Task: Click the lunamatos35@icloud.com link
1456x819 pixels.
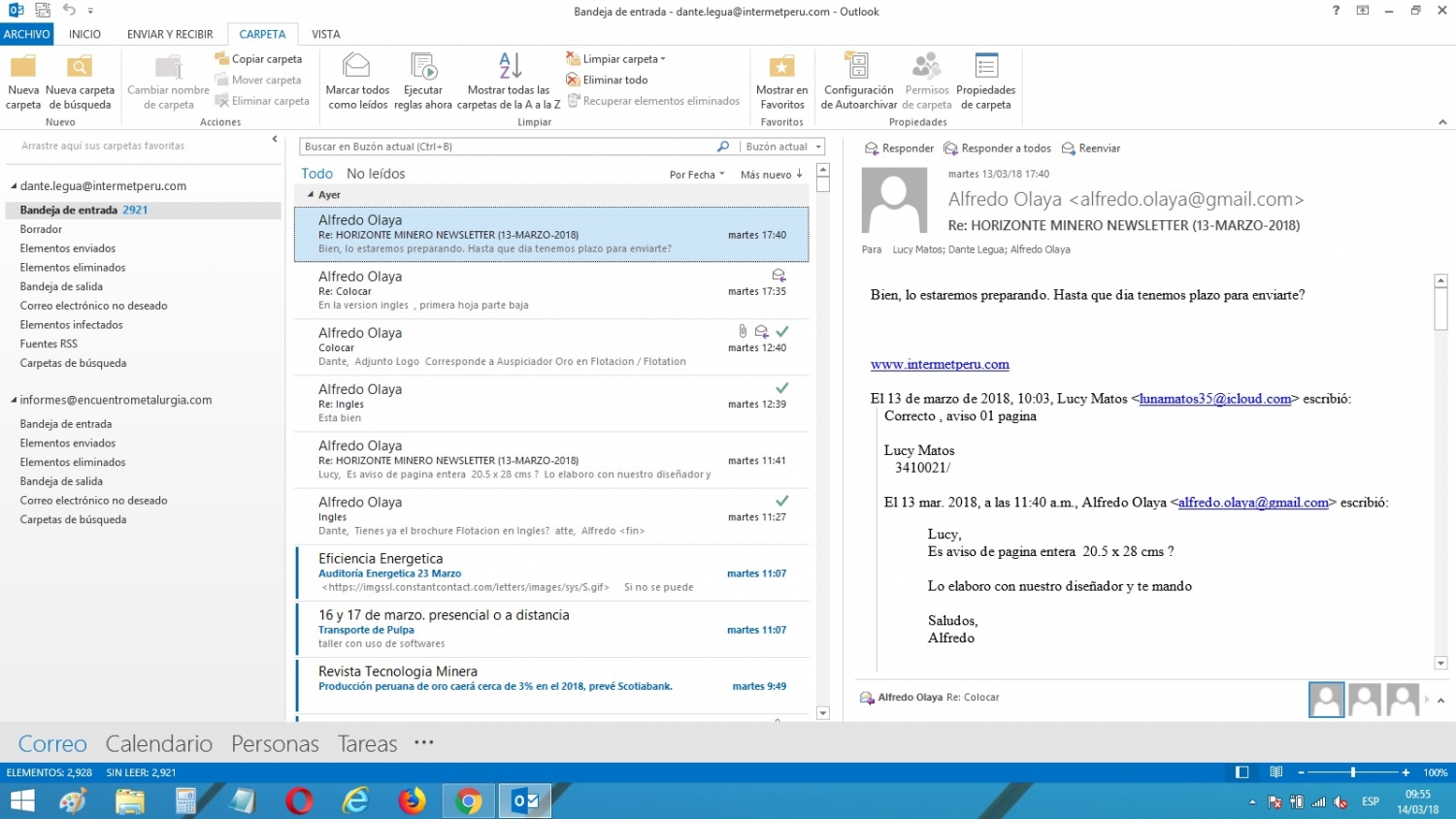Action: 1215,399
